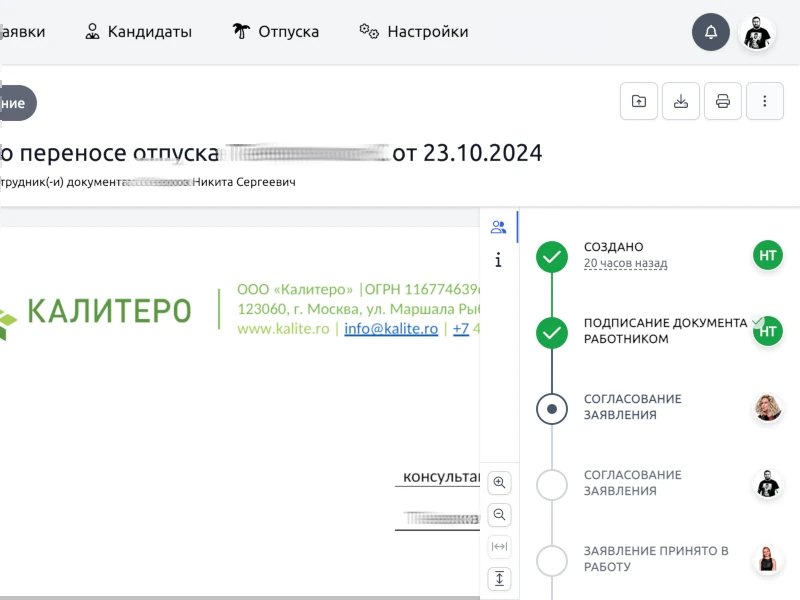Click the Кандидаты person icon

point(92,31)
